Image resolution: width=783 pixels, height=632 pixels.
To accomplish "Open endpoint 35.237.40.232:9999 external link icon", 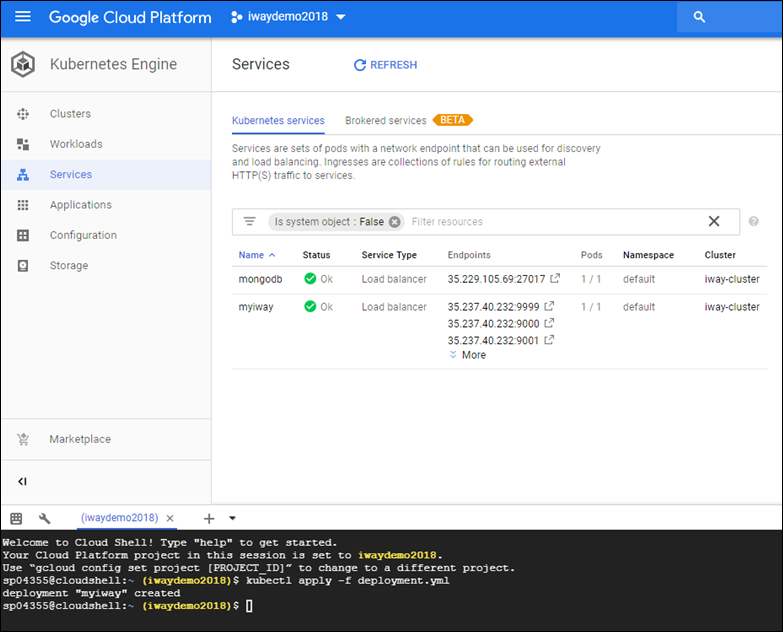I will click(x=549, y=306).
